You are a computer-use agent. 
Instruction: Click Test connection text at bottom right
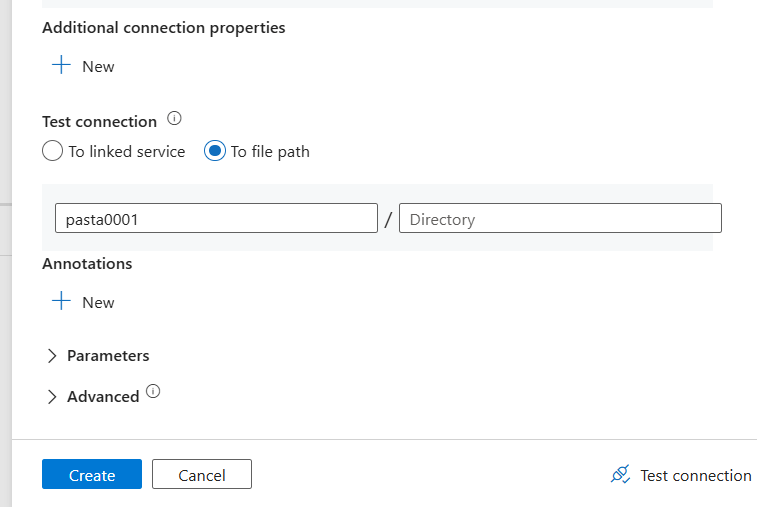click(x=695, y=476)
